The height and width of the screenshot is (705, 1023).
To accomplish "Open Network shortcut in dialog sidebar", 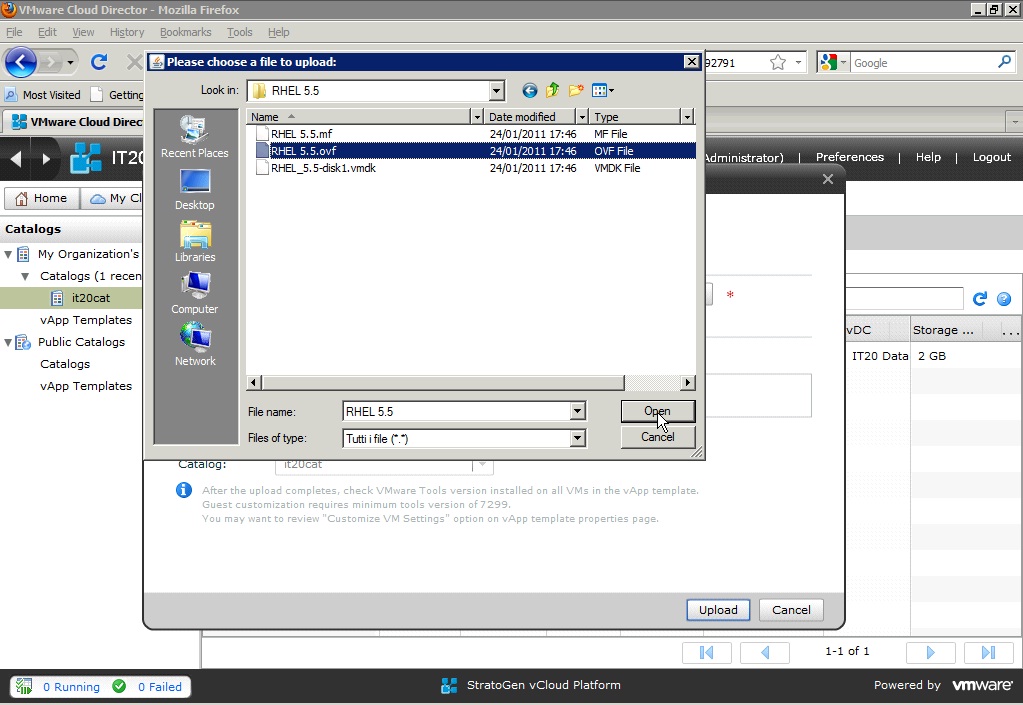I will [x=194, y=345].
